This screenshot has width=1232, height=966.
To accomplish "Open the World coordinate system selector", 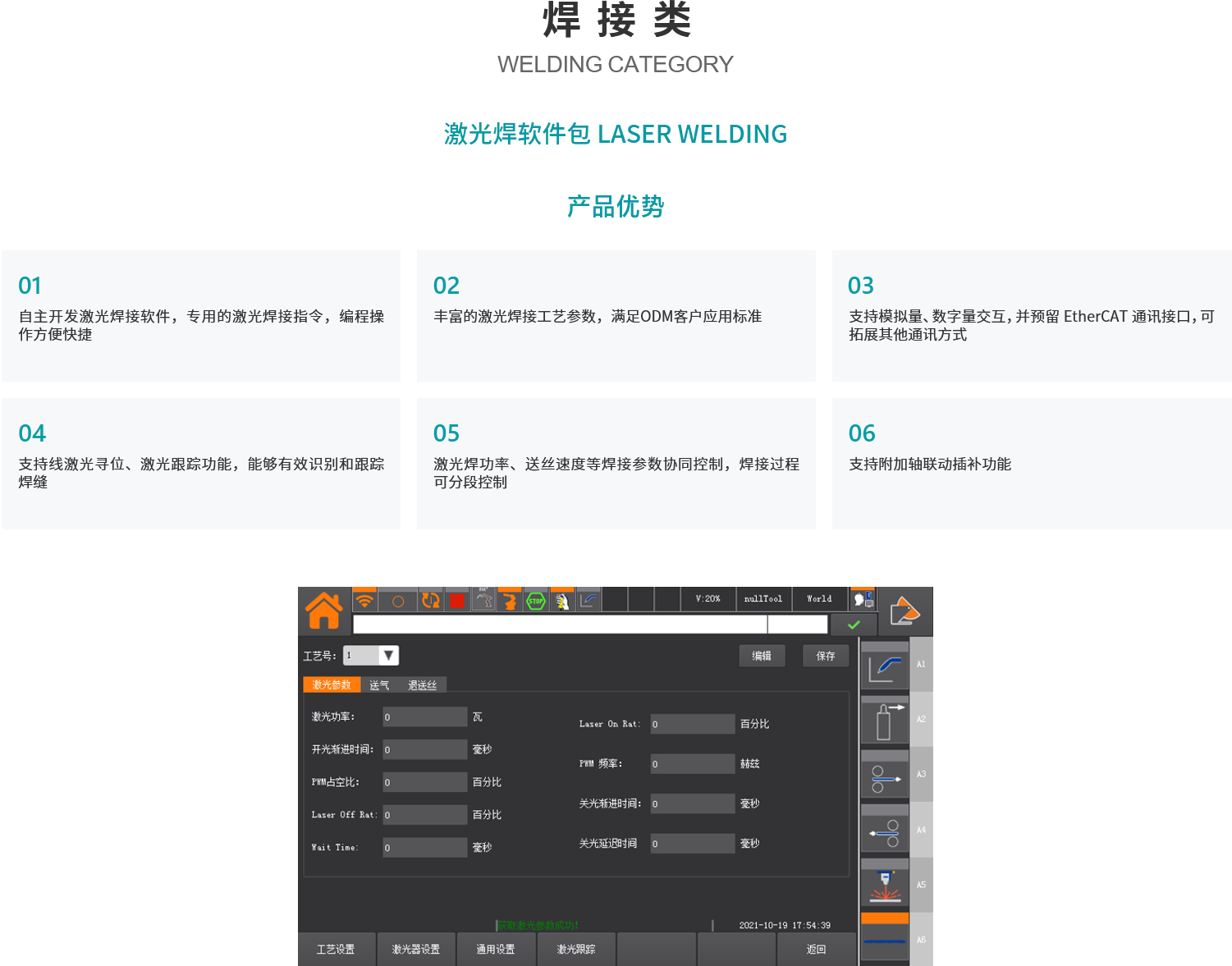I will pyautogui.click(x=819, y=599).
